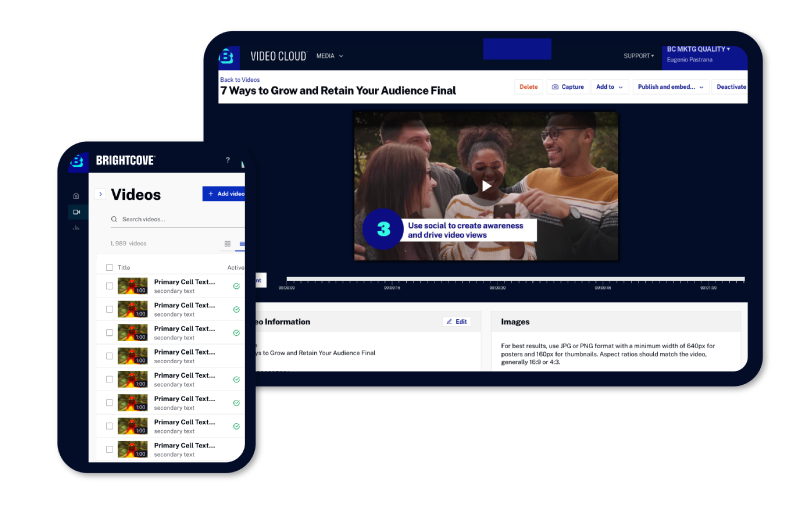The height and width of the screenshot is (506, 800).
Task: Tick the checkbox on the fifth video row
Action: tap(109, 380)
